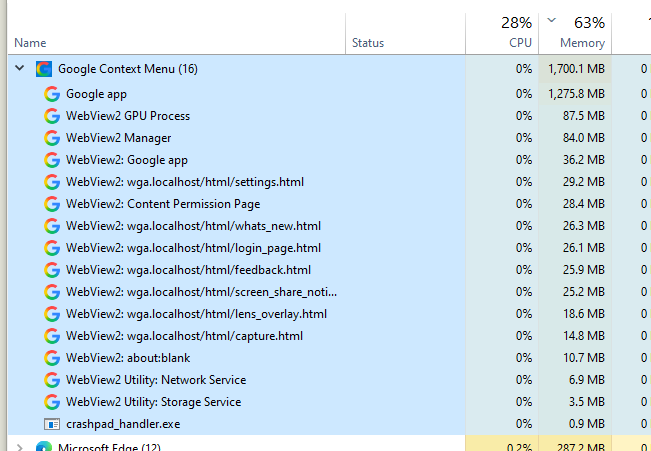
Task: Expand the Microsoft Edge process group
Action: (x=19, y=447)
